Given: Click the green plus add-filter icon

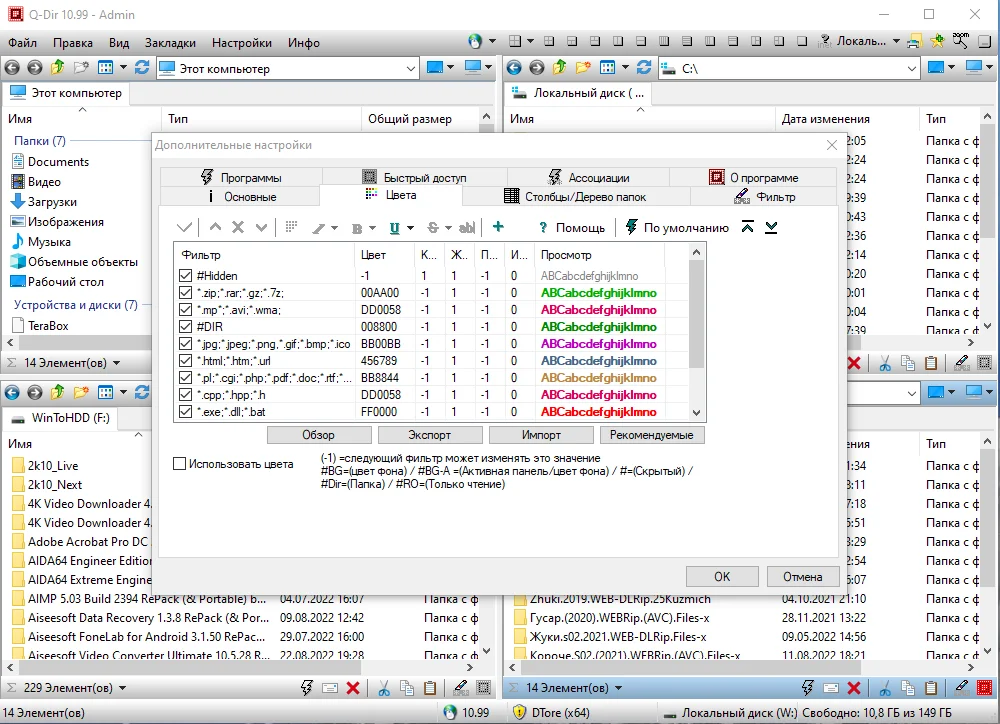Looking at the screenshot, I should (x=498, y=227).
